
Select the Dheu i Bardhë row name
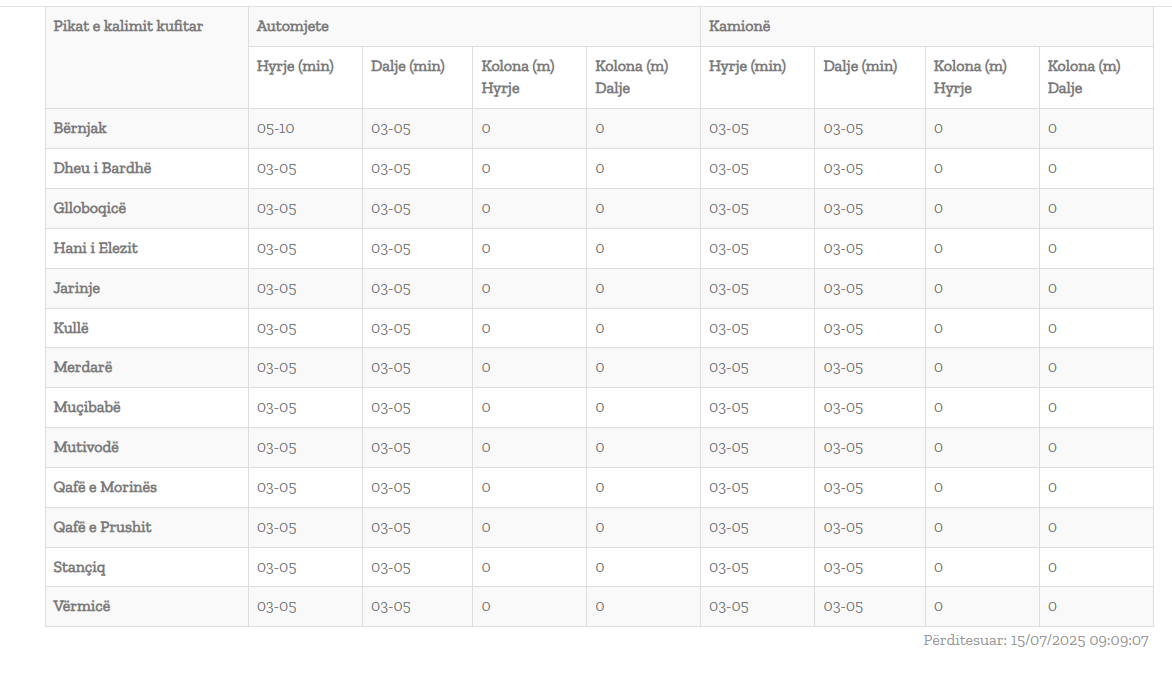pyautogui.click(x=102, y=169)
